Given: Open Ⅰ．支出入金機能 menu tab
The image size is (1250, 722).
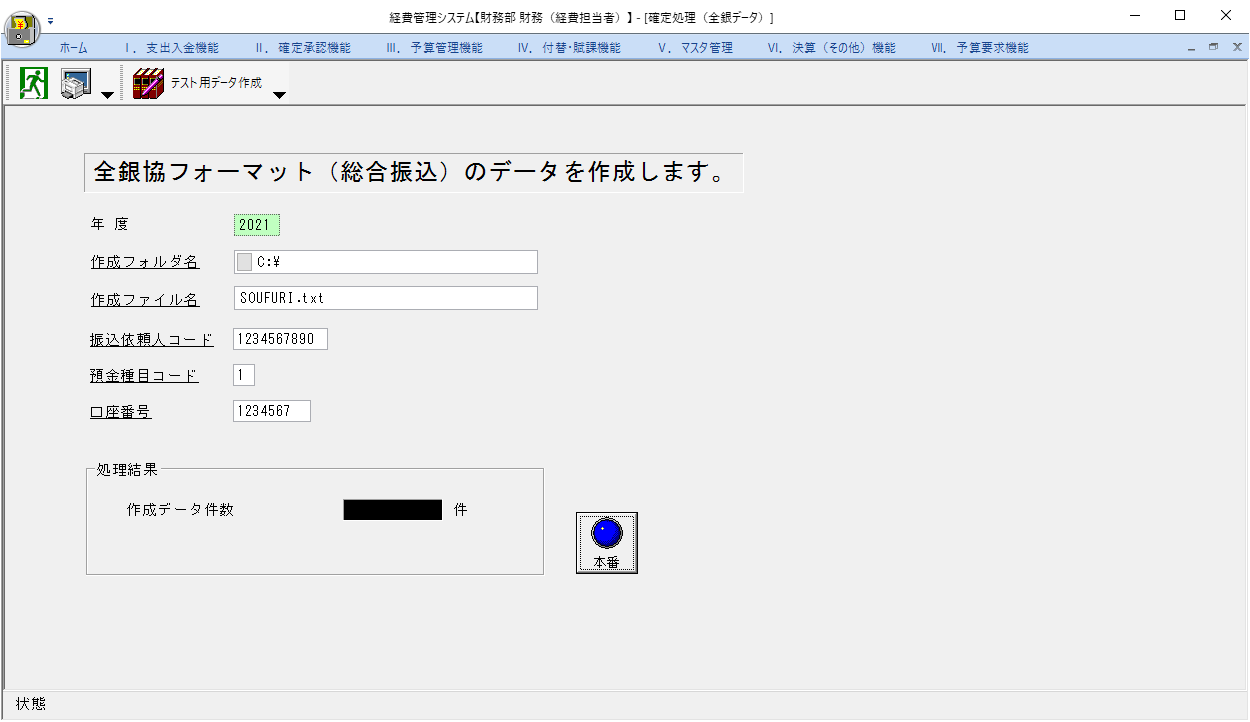Looking at the screenshot, I should point(171,48).
